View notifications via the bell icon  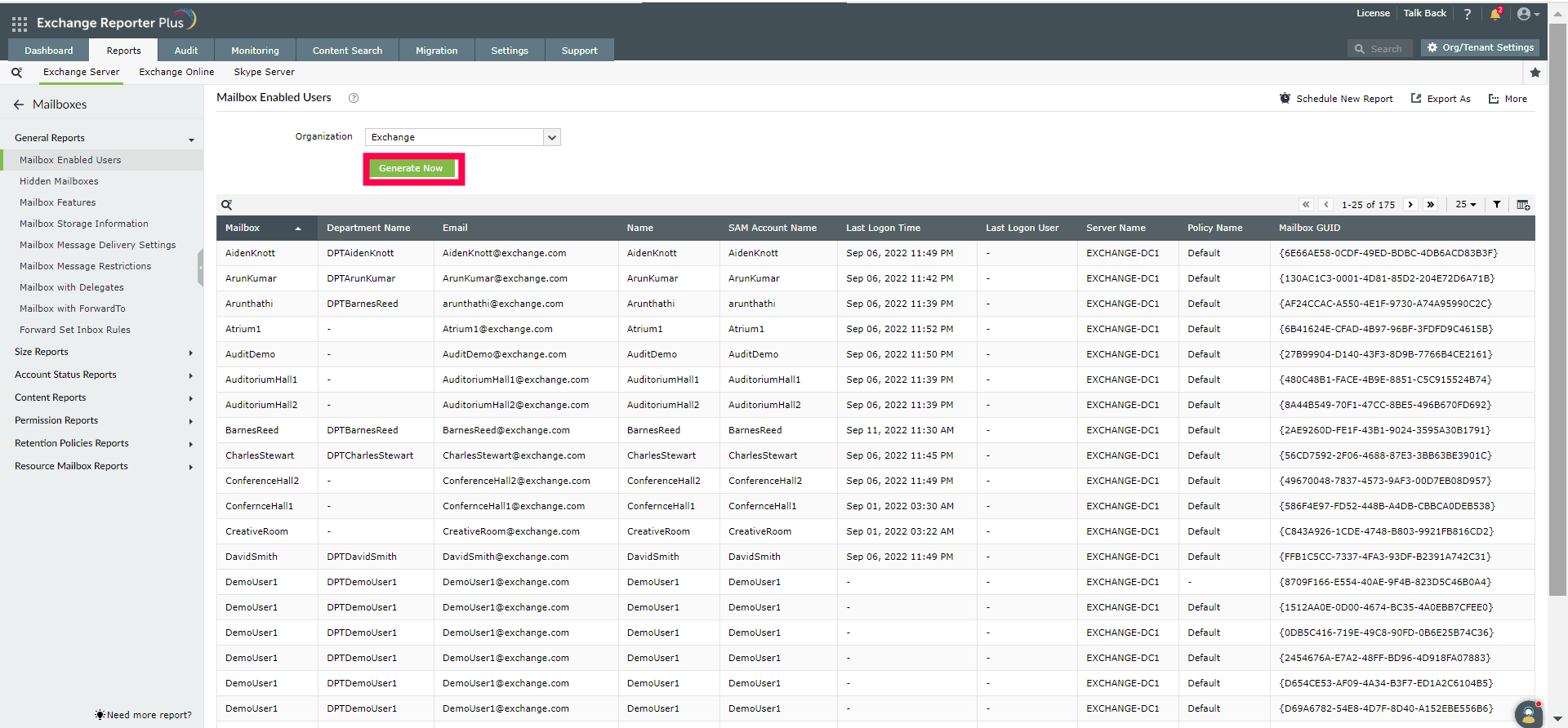coord(1495,14)
